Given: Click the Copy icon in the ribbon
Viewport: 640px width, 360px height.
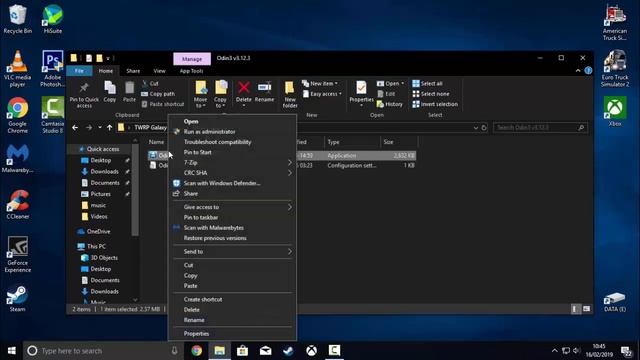Looking at the screenshot, I should [x=109, y=91].
